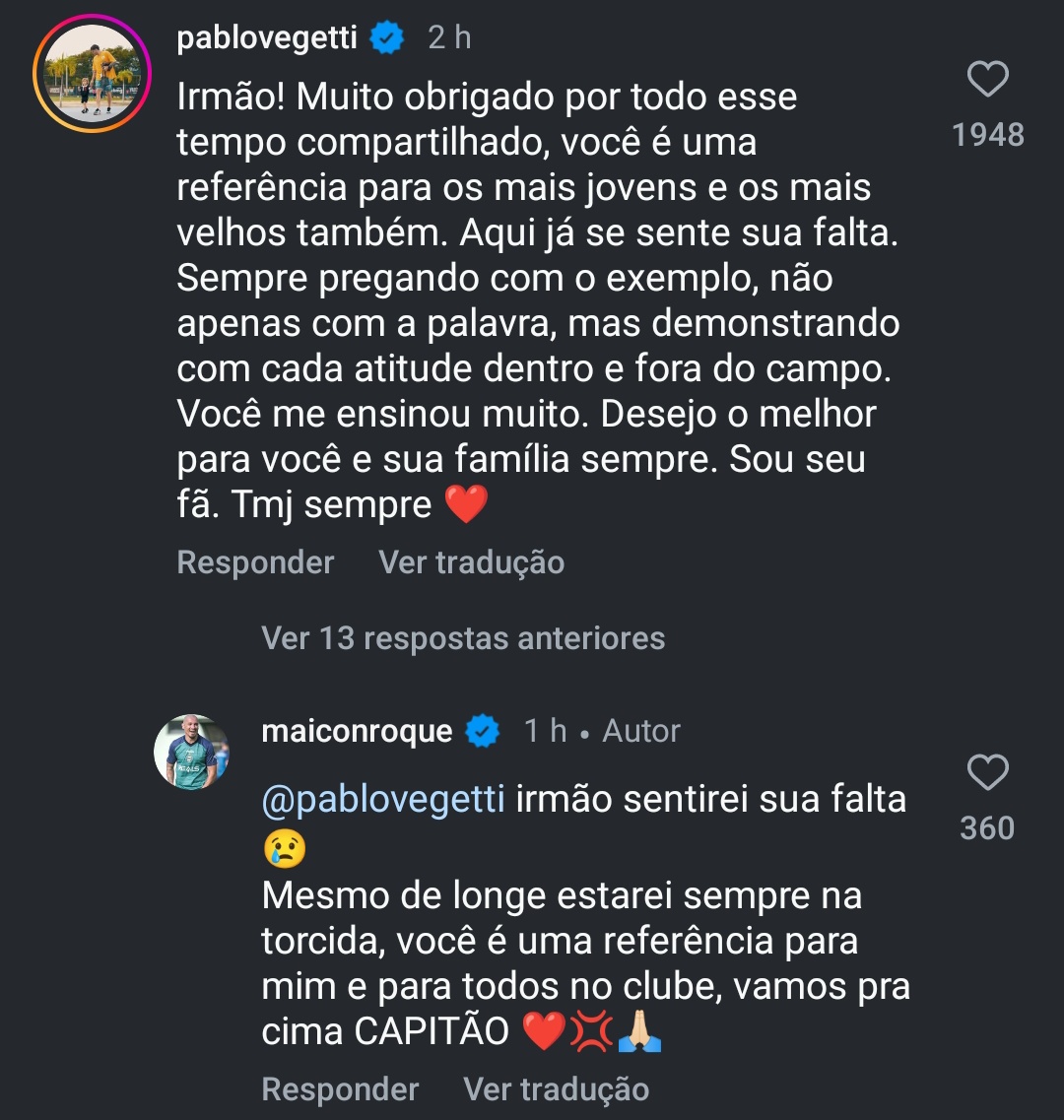View the 360 likes count on the reply
This screenshot has width=1064, height=1120.
point(987,828)
